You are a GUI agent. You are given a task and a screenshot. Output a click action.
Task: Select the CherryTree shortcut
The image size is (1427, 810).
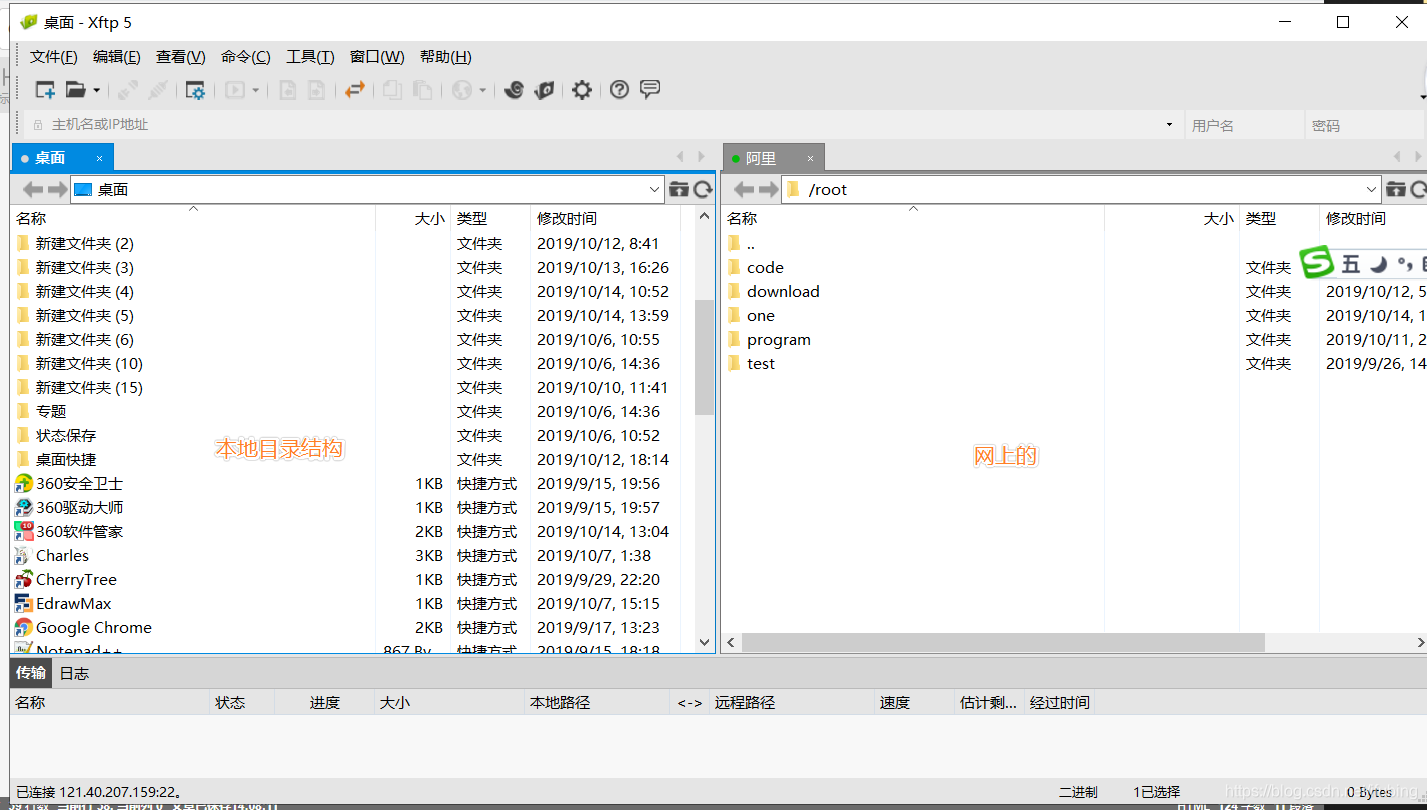pos(76,579)
